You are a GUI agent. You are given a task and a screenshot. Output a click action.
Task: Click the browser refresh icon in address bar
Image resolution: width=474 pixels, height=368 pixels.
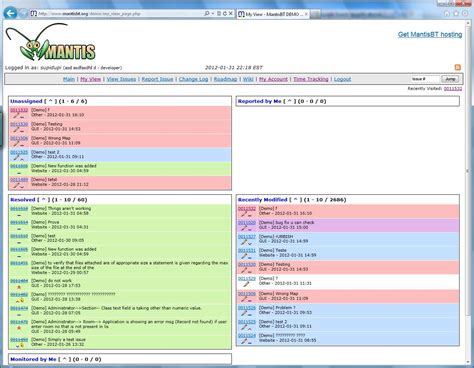click(225, 14)
